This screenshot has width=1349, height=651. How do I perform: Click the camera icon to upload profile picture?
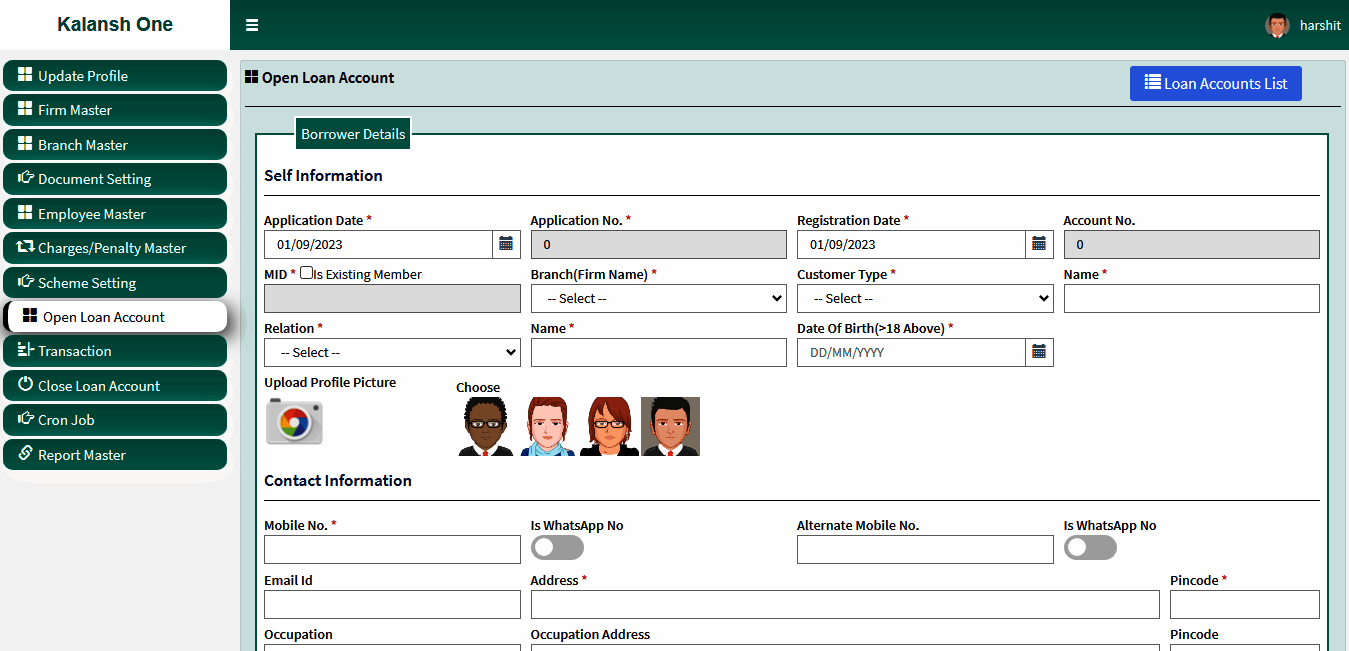coord(294,421)
